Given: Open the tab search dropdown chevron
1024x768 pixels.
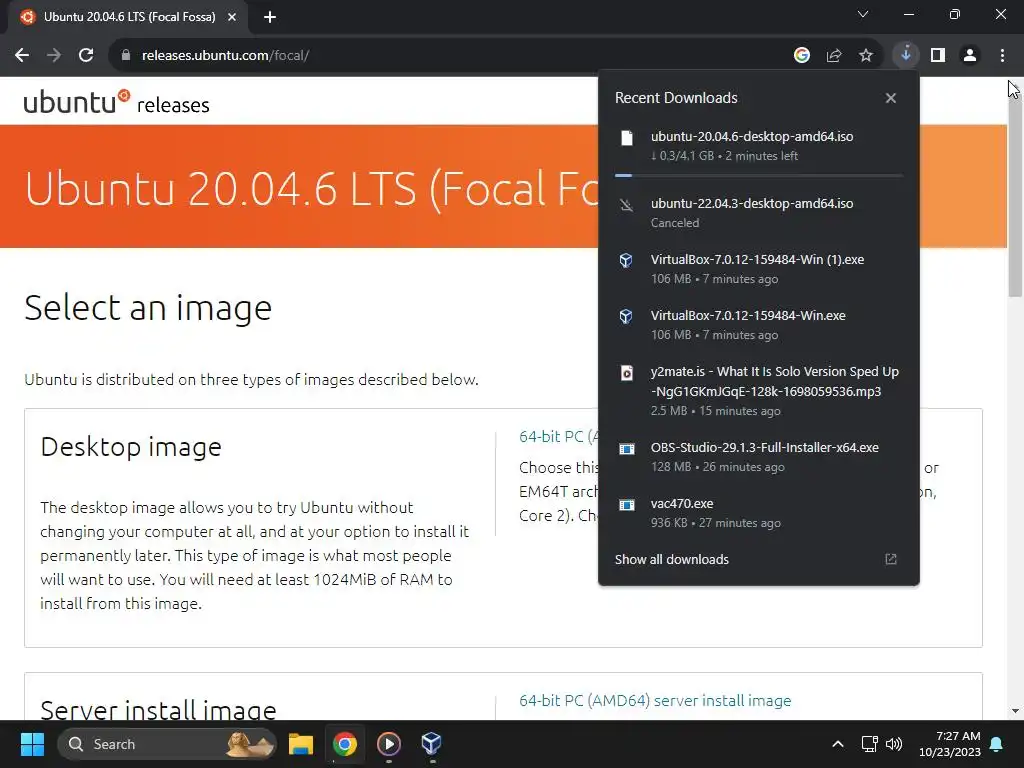Looking at the screenshot, I should pos(863,14).
